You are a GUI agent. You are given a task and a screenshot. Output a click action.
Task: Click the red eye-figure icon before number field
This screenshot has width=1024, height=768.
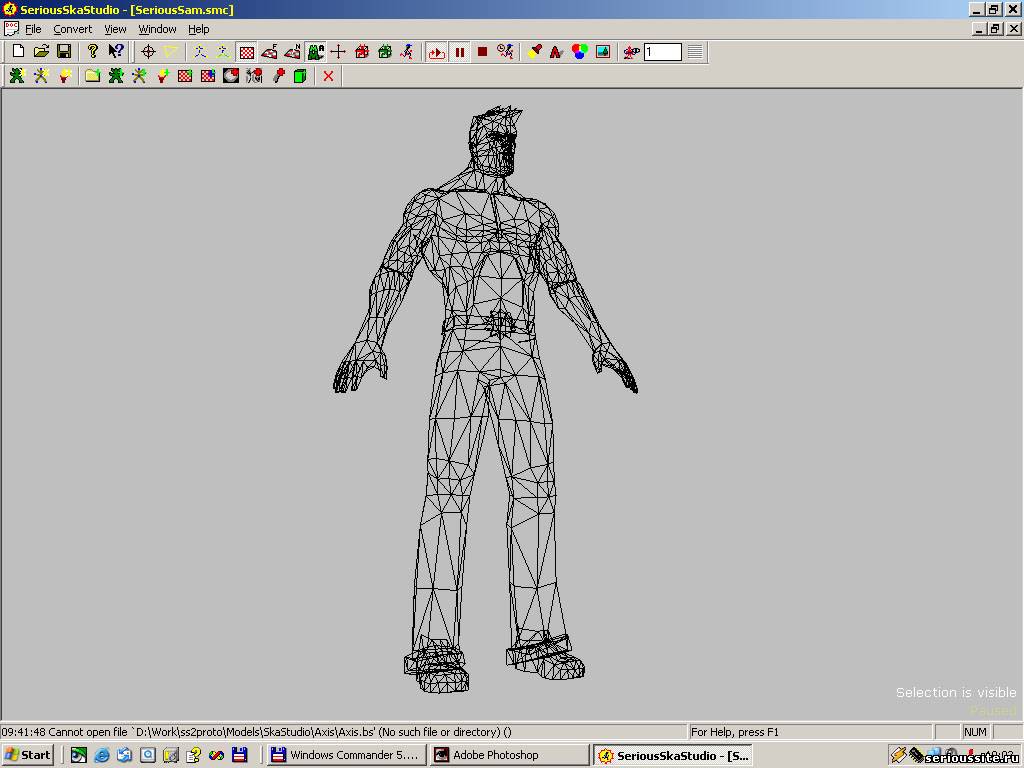pos(631,52)
